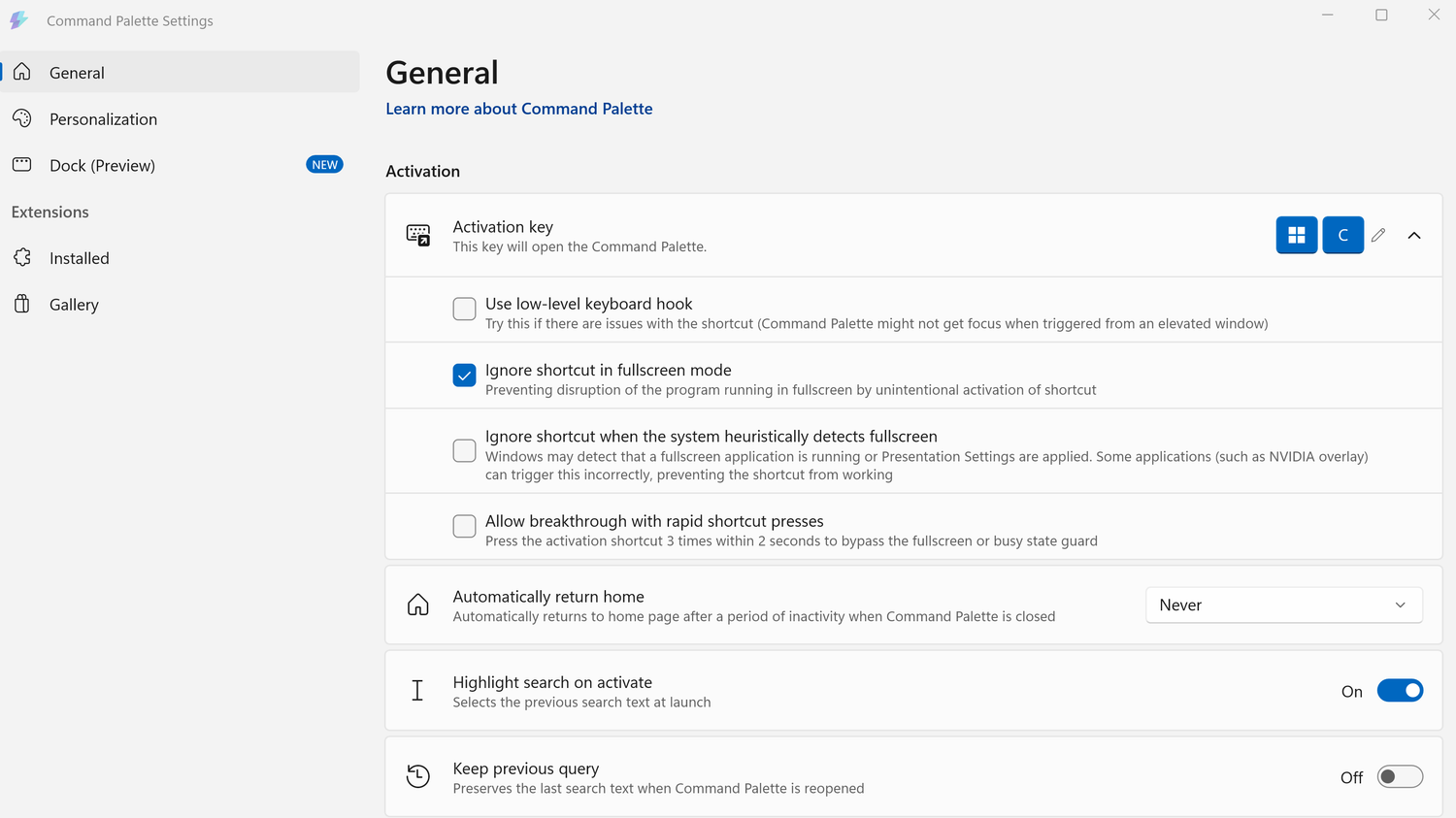The image size is (1456, 818).
Task: Open Learn more about Command Palette link
Action: tap(519, 109)
